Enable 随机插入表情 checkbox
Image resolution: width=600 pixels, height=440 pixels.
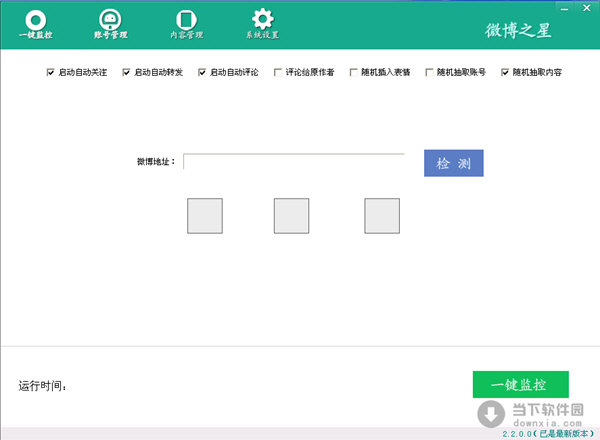point(354,72)
